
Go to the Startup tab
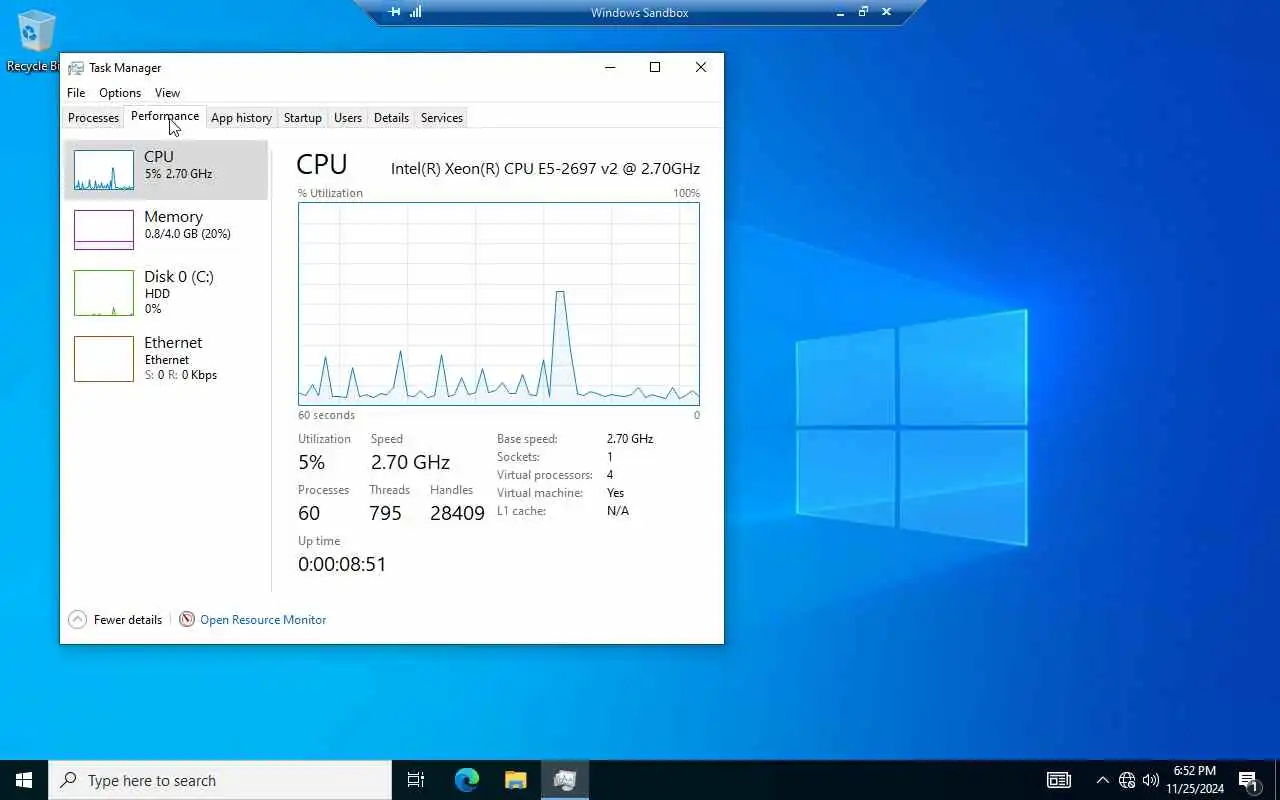tap(302, 118)
